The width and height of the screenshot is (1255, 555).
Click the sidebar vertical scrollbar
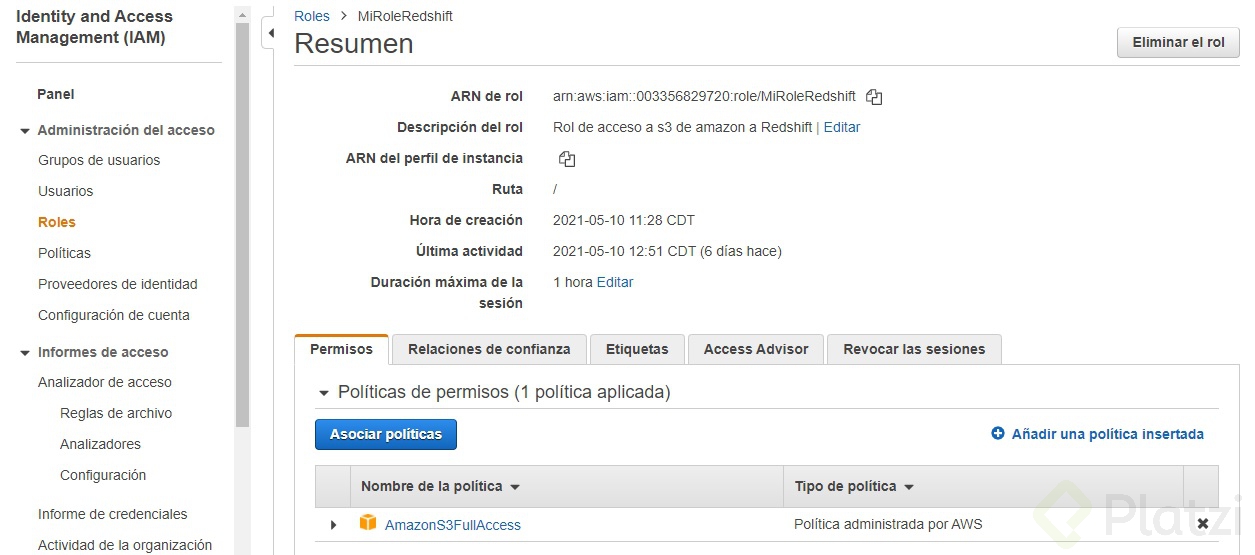[x=242, y=225]
